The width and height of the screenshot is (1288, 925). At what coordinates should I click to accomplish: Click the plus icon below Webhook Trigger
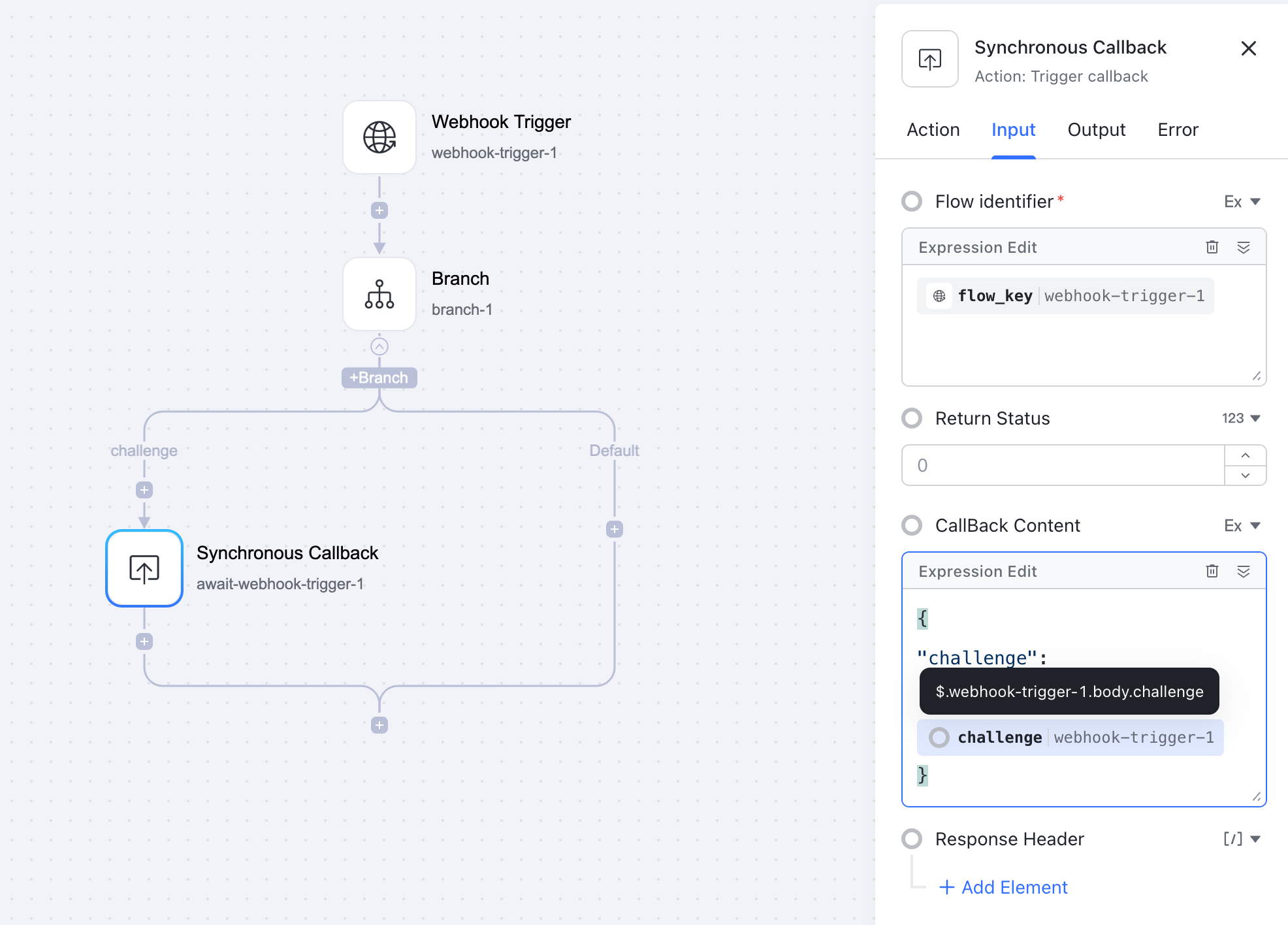pyautogui.click(x=379, y=210)
